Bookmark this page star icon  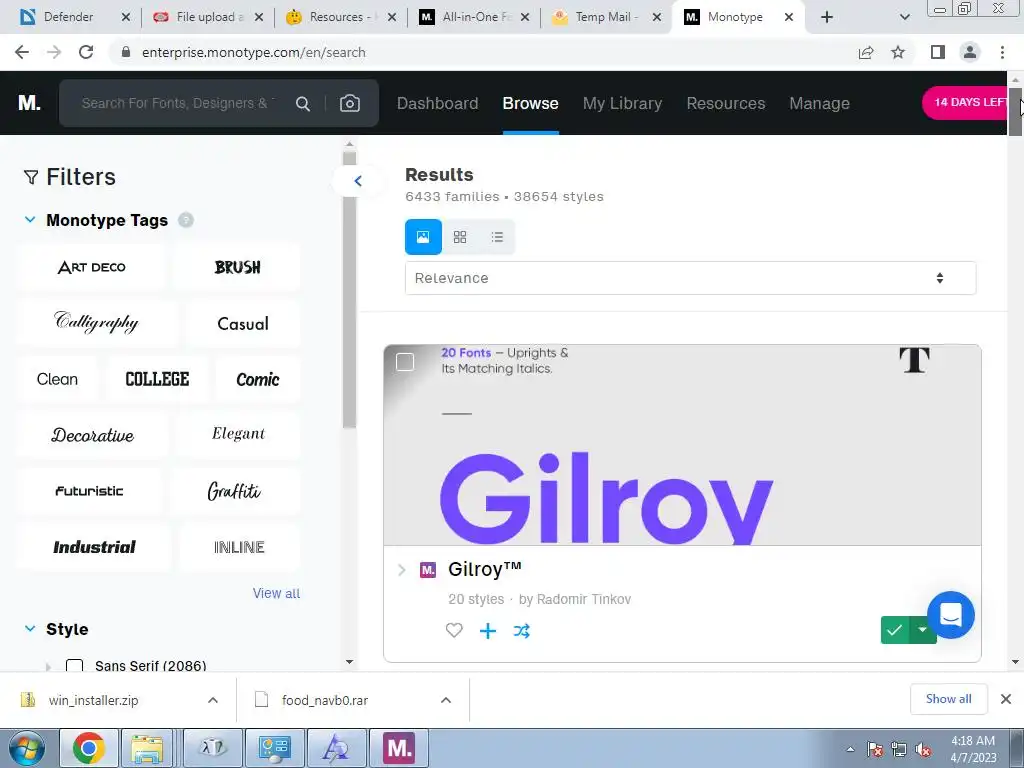[898, 52]
